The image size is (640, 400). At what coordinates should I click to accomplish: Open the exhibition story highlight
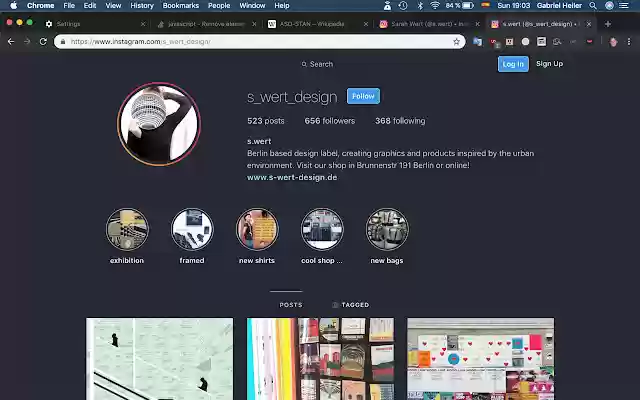click(x=127, y=229)
